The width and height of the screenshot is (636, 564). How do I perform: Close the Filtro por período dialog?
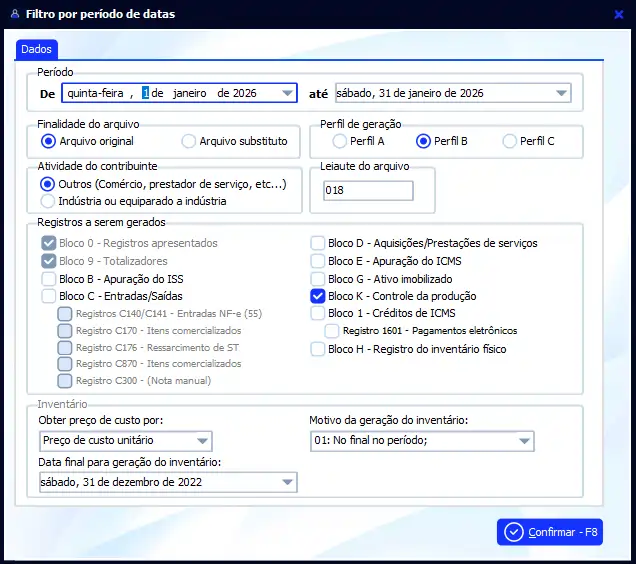pyautogui.click(x=619, y=14)
